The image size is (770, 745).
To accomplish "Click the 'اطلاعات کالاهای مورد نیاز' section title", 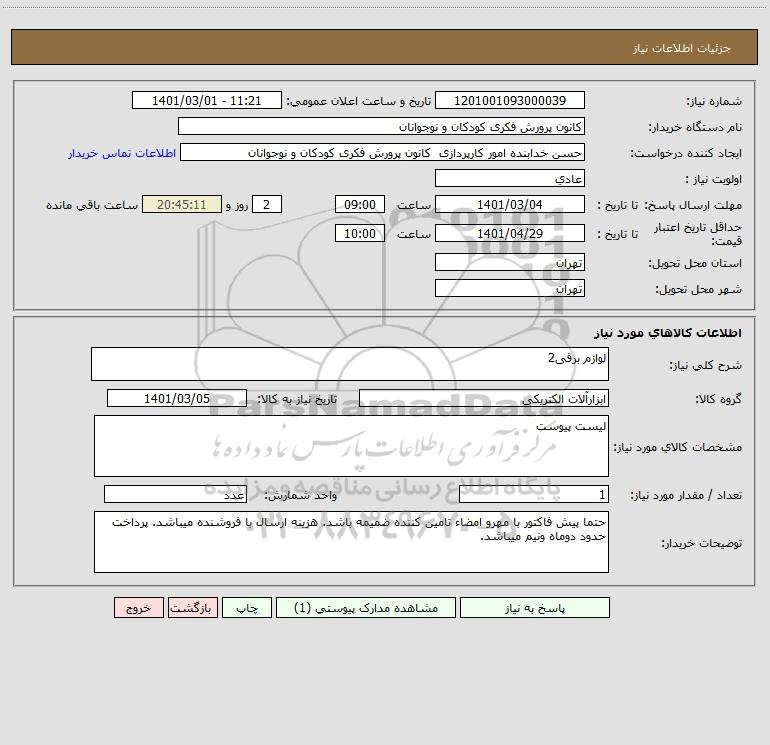I will coord(668,332).
